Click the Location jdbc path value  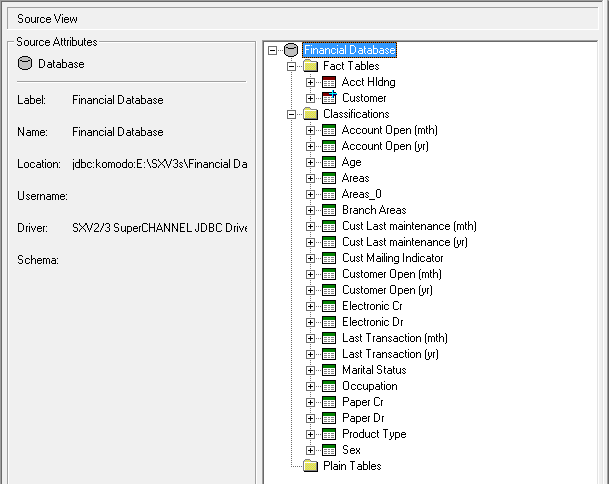click(x=159, y=164)
